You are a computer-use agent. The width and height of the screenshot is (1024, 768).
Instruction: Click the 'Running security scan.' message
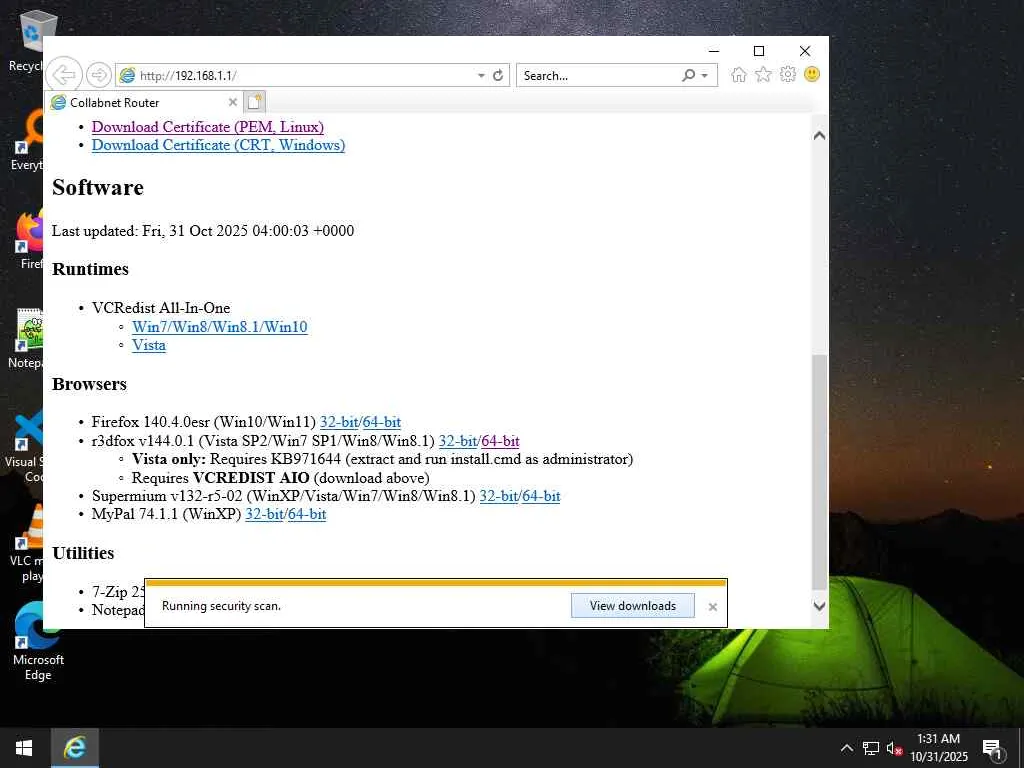coord(221,606)
